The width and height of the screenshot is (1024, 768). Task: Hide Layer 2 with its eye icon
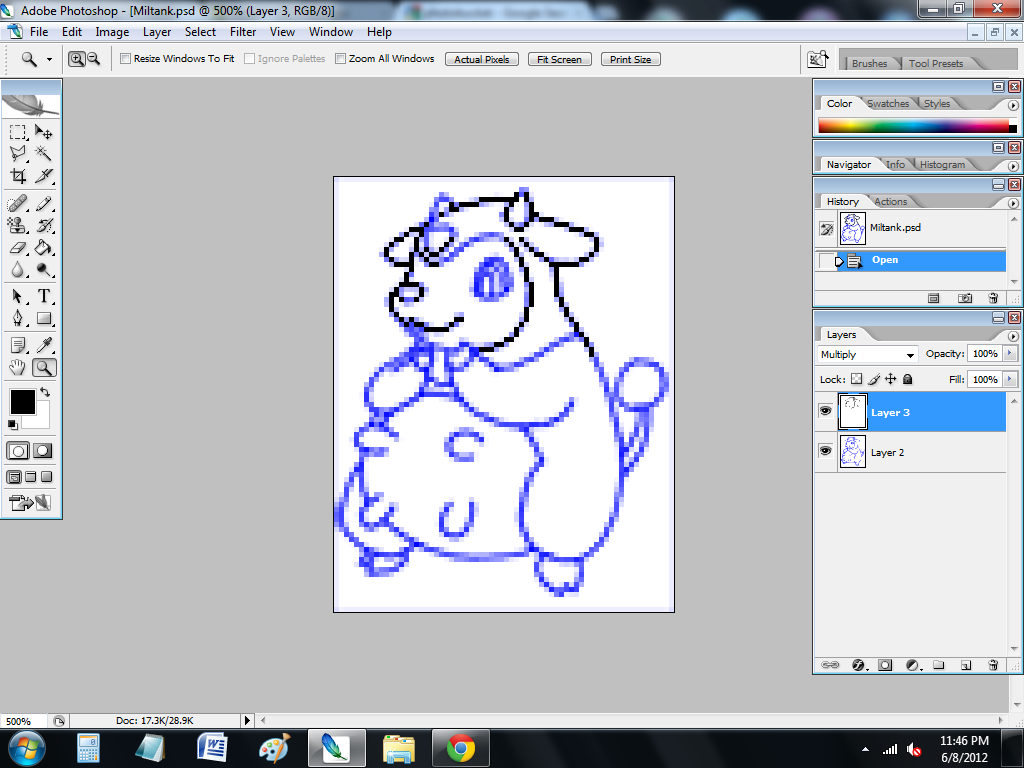[825, 451]
